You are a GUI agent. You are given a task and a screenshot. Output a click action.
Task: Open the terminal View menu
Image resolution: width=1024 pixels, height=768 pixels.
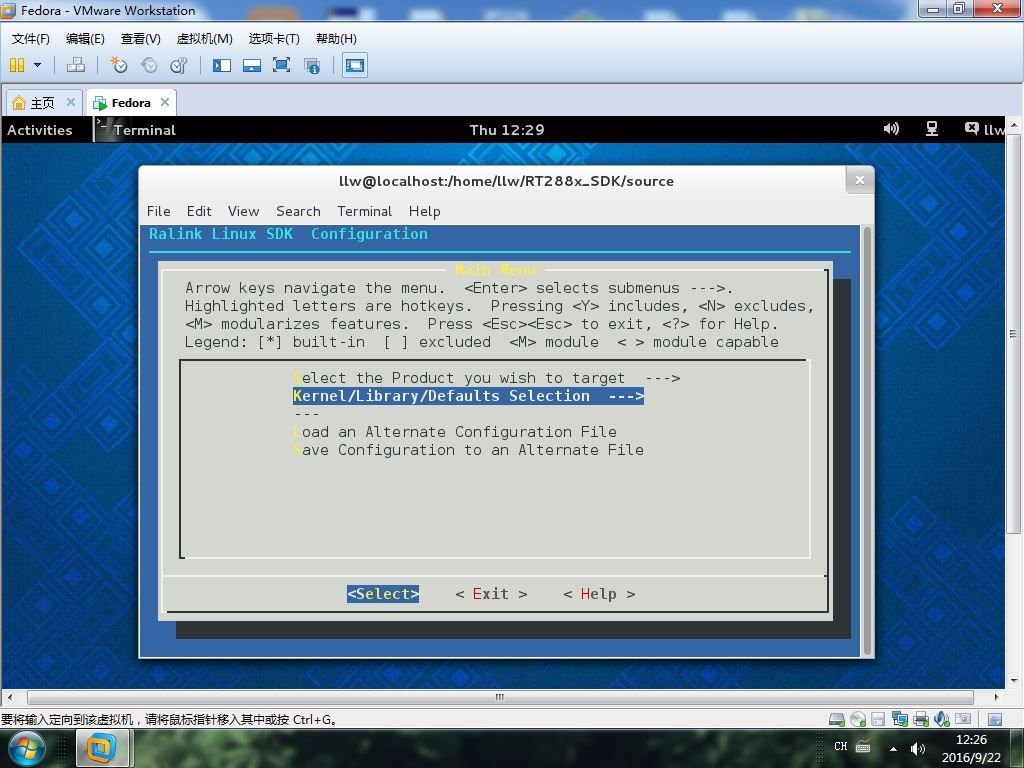[244, 211]
